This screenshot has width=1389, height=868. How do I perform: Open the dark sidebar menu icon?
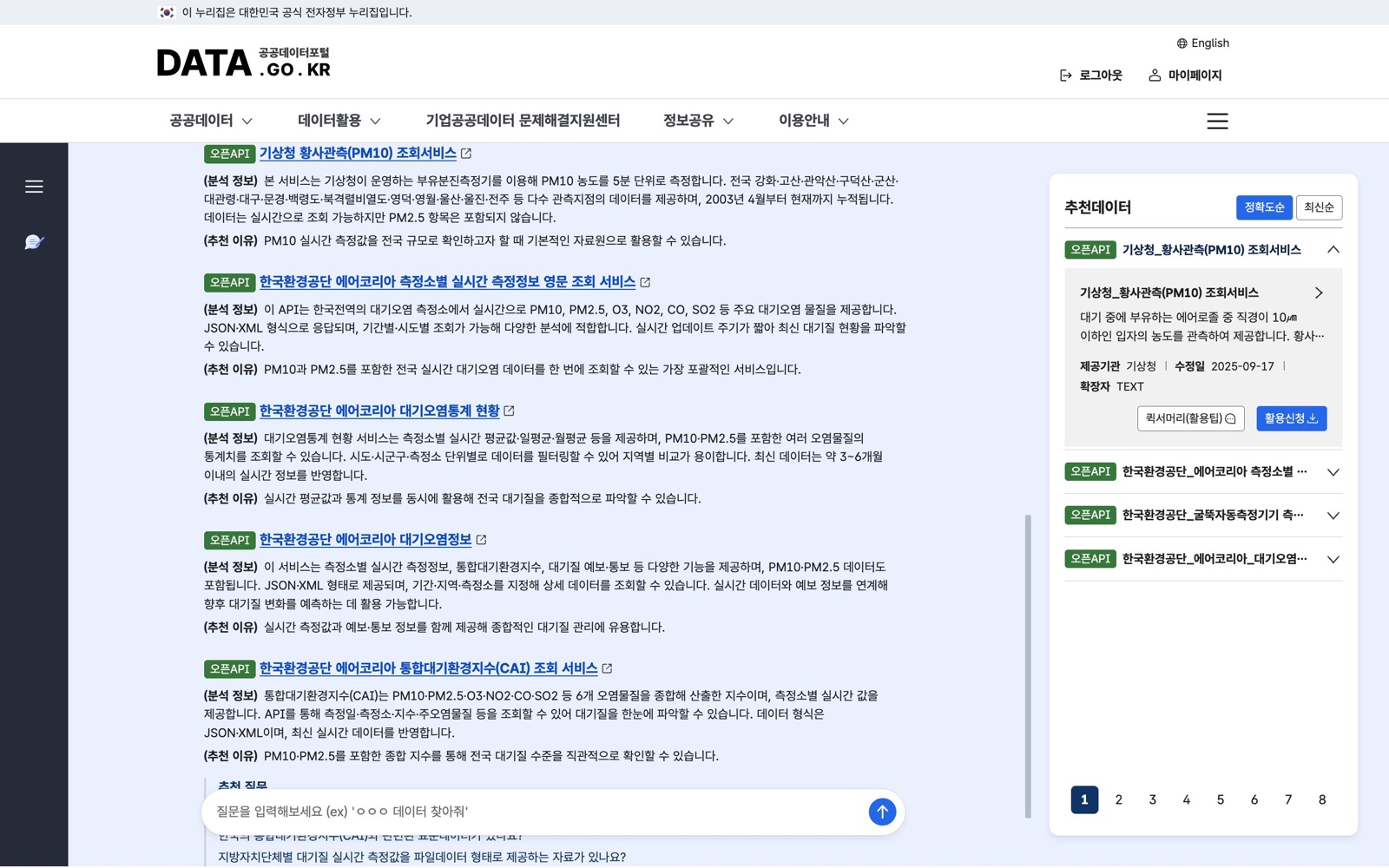34,187
